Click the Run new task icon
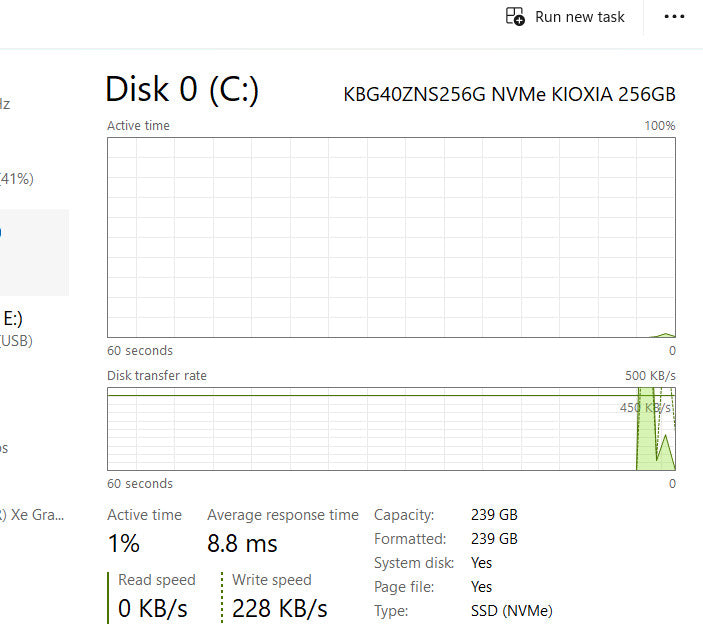The height and width of the screenshot is (642, 703). coord(515,16)
